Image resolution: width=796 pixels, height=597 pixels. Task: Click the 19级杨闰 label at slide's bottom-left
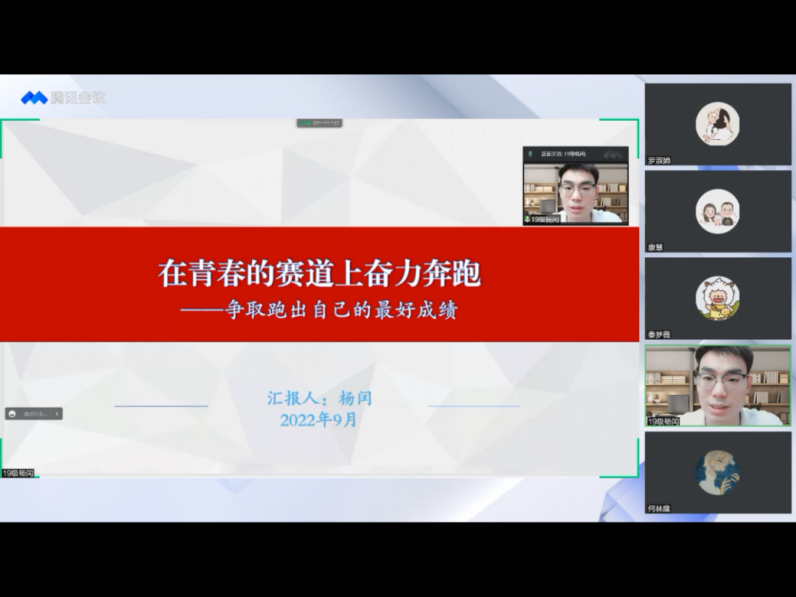click(x=18, y=473)
